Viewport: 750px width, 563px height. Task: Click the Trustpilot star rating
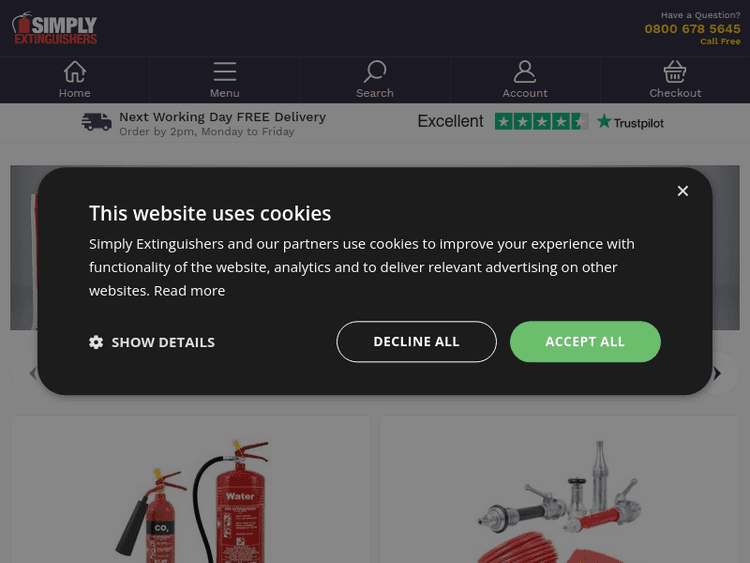(541, 122)
